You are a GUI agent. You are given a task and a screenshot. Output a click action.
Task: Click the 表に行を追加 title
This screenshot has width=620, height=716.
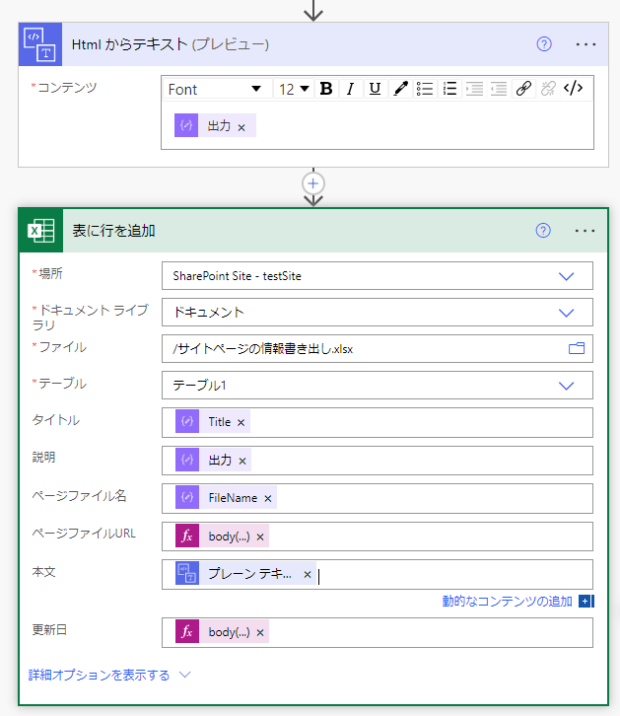(114, 231)
